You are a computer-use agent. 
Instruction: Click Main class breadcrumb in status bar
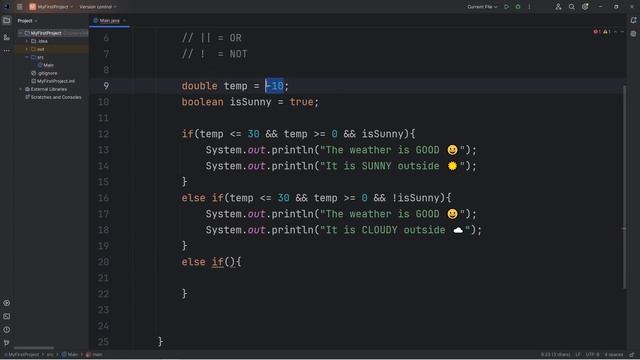point(70,355)
